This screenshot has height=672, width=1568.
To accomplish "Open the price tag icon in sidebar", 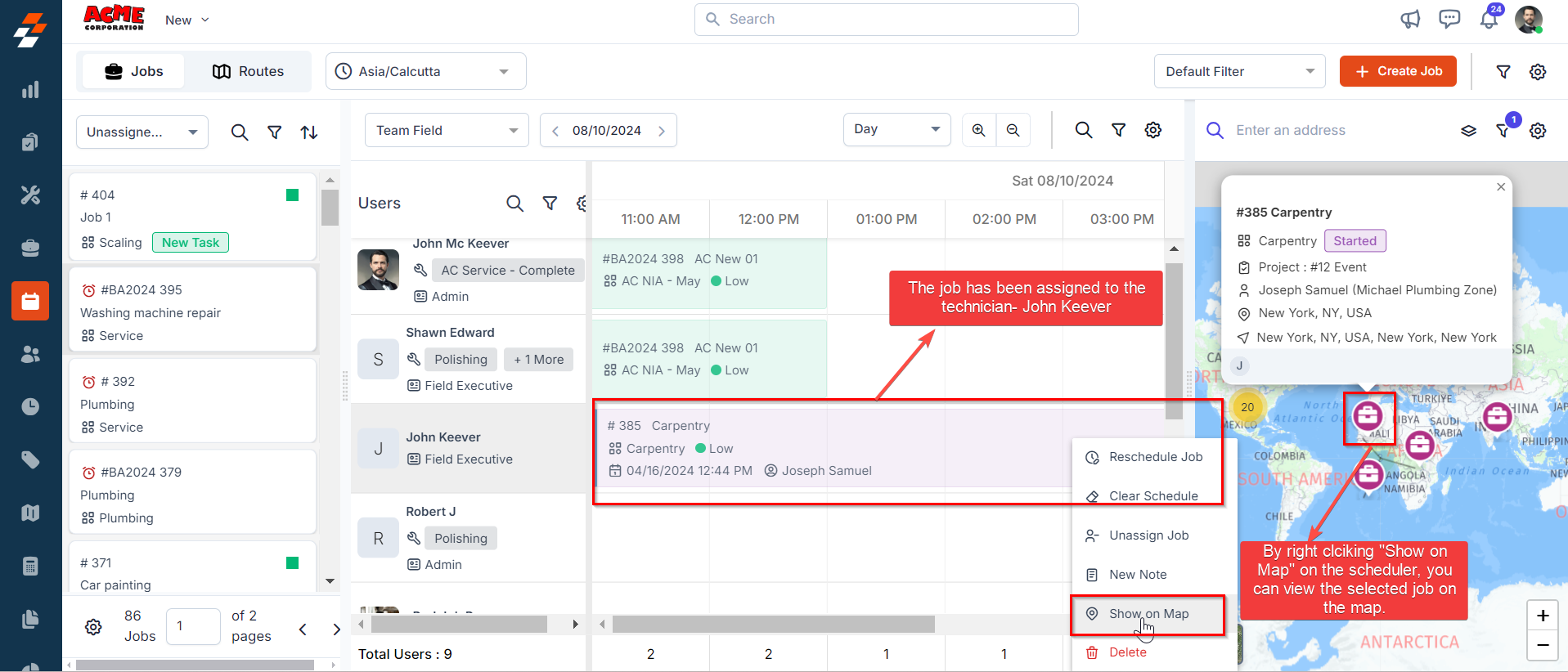I will coord(30,459).
